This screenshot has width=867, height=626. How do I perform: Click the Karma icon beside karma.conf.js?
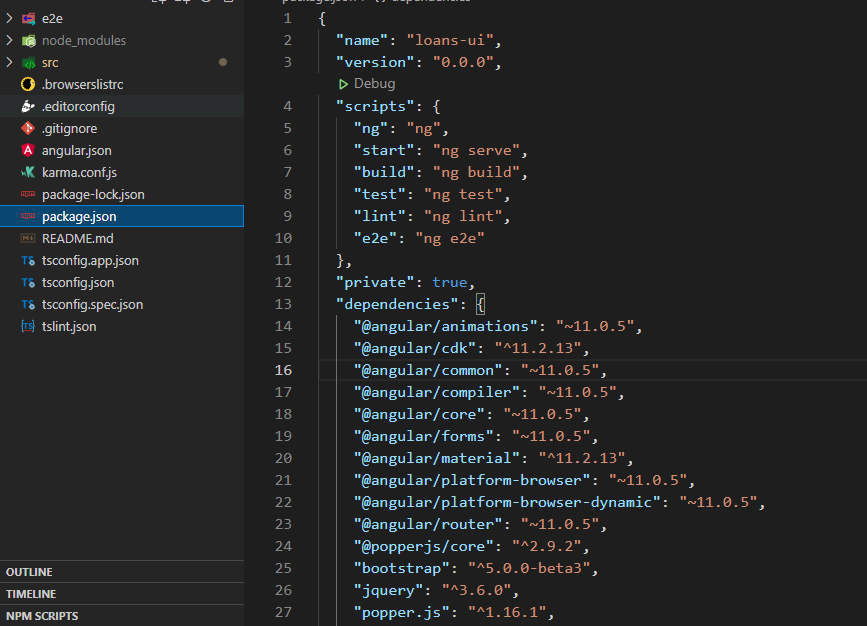click(x=28, y=172)
